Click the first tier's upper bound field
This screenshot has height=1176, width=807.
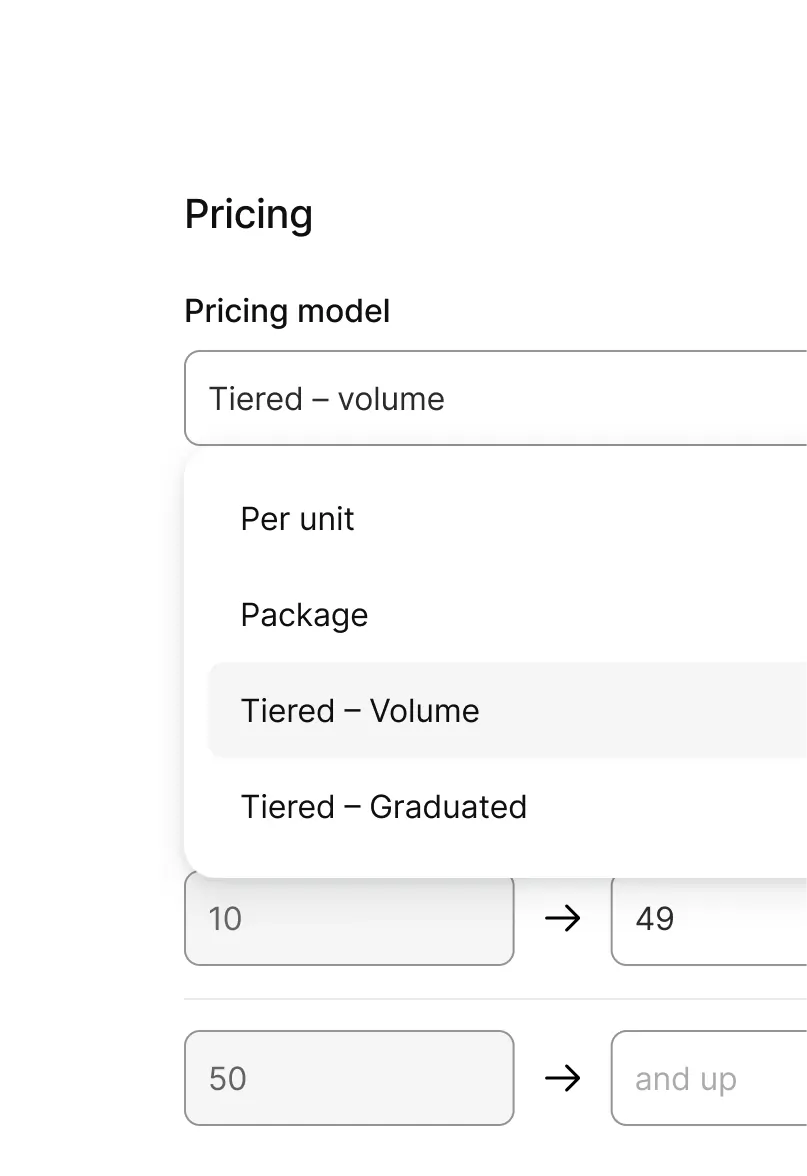pos(710,918)
